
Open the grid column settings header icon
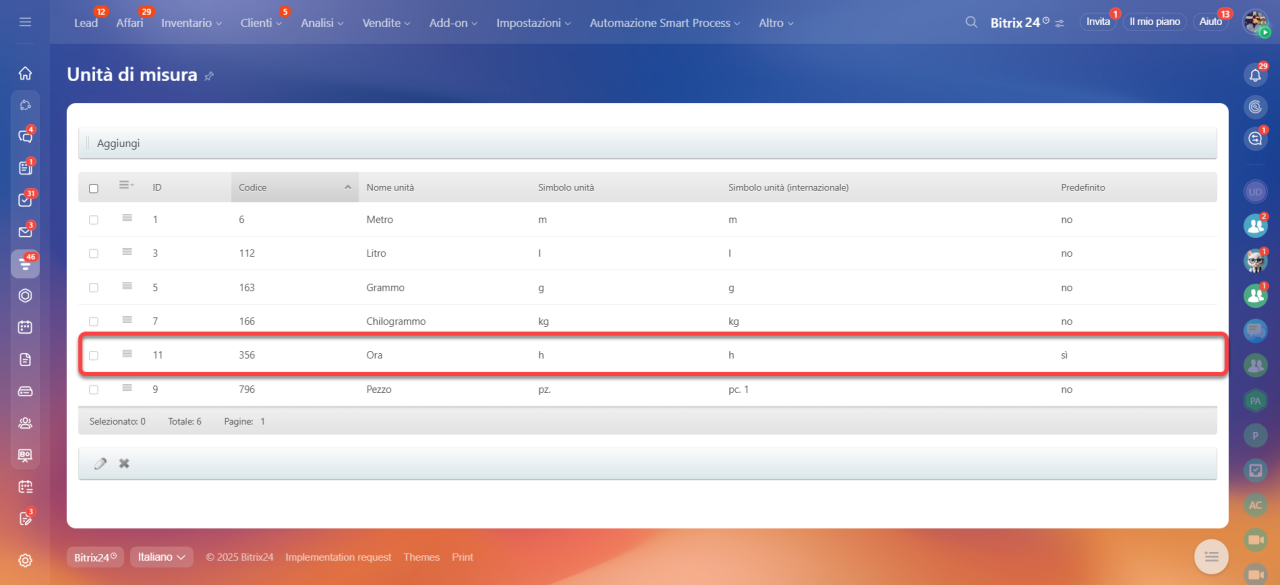click(x=126, y=185)
